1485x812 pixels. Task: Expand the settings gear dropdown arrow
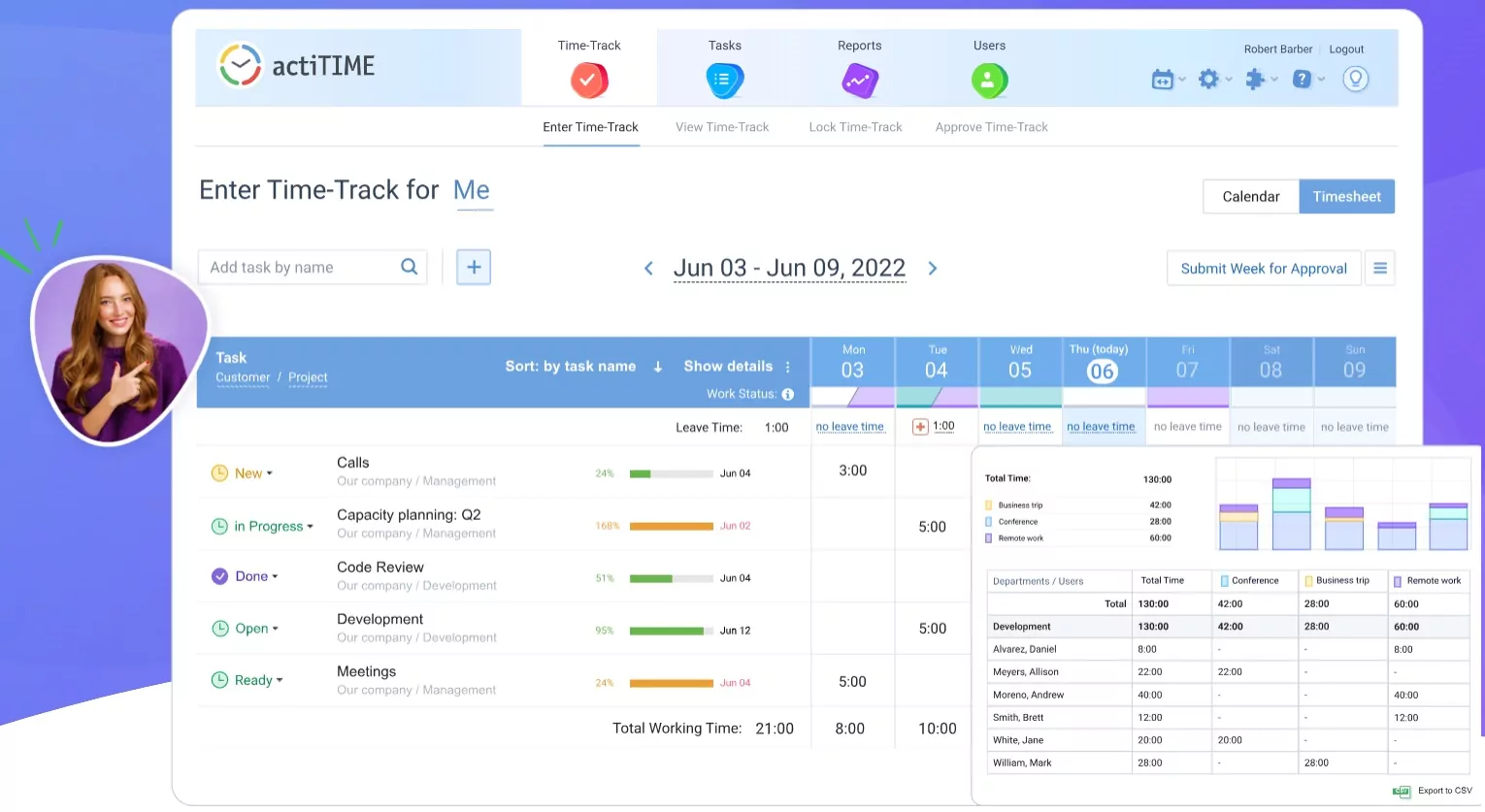point(1229,80)
